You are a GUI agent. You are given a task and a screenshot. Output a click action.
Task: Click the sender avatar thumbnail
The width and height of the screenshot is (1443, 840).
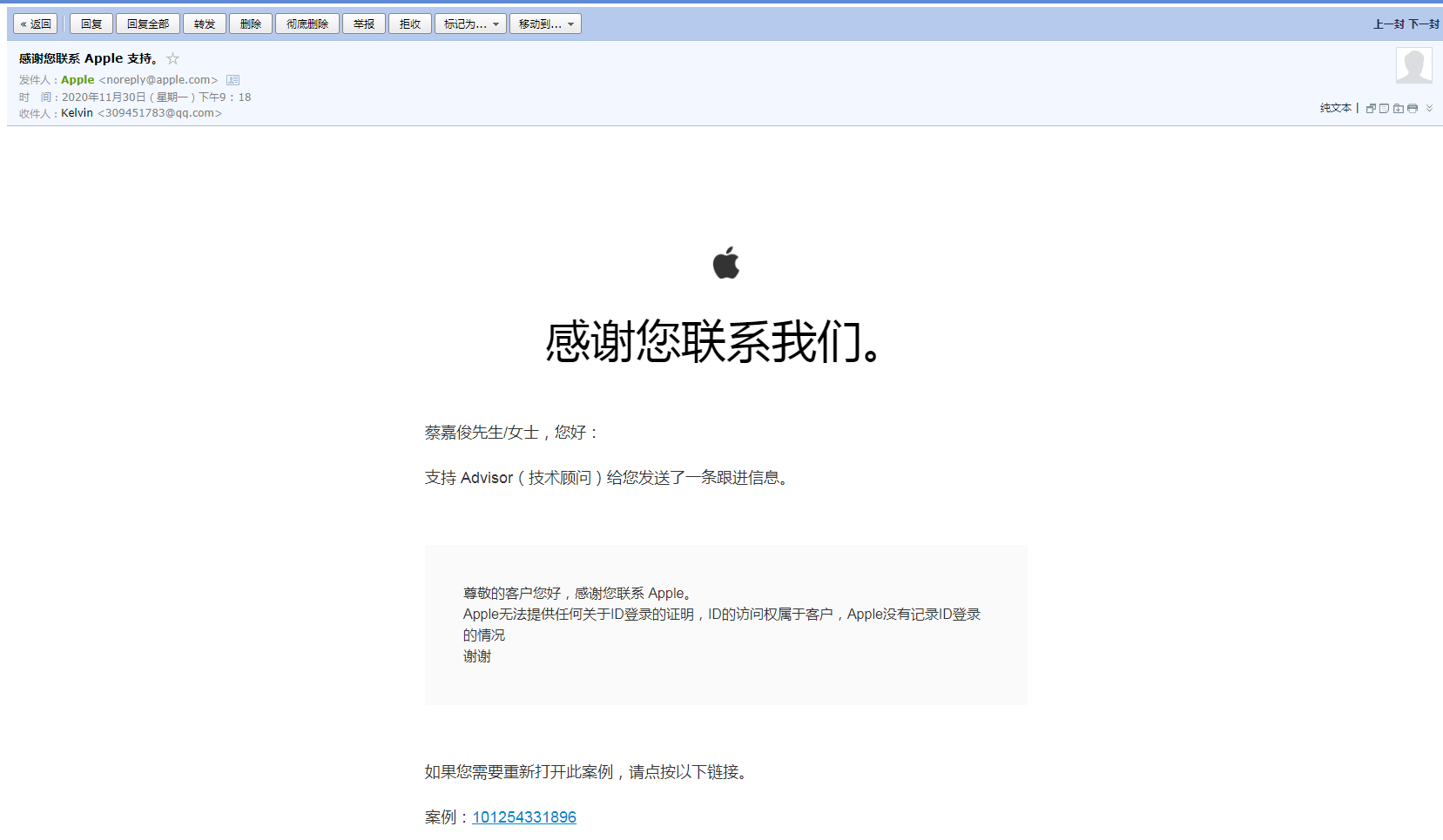1413,65
